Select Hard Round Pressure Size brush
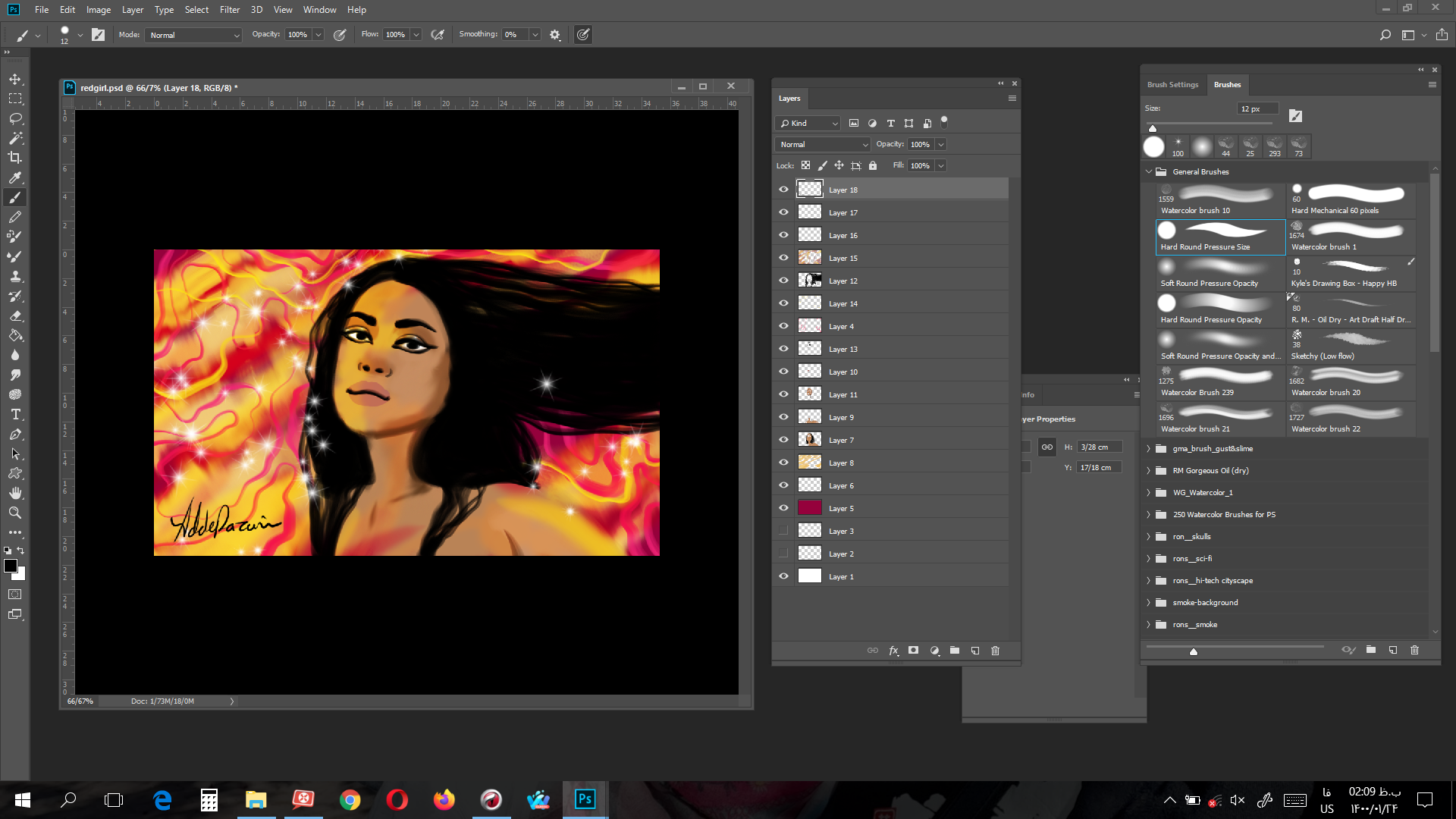This screenshot has width=1456, height=819. click(x=1220, y=237)
